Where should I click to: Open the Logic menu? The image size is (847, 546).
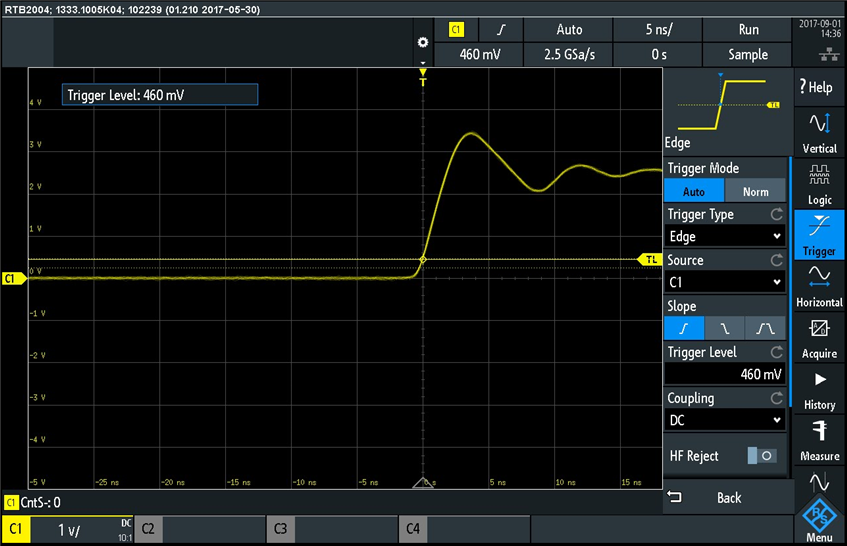[x=819, y=185]
